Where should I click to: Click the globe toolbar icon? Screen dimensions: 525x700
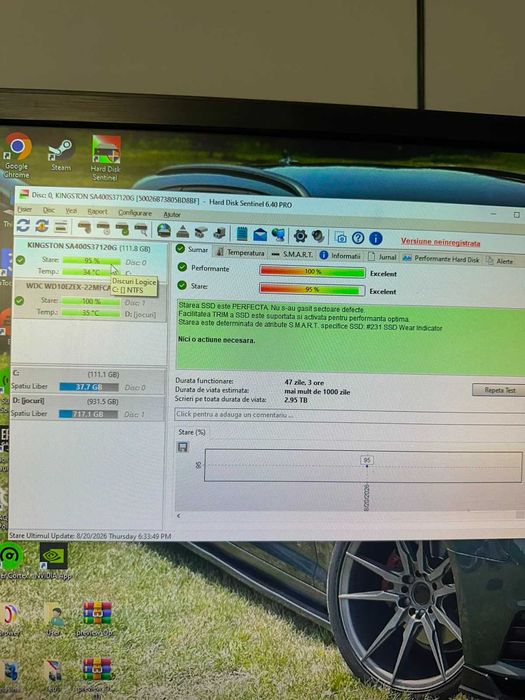(163, 230)
